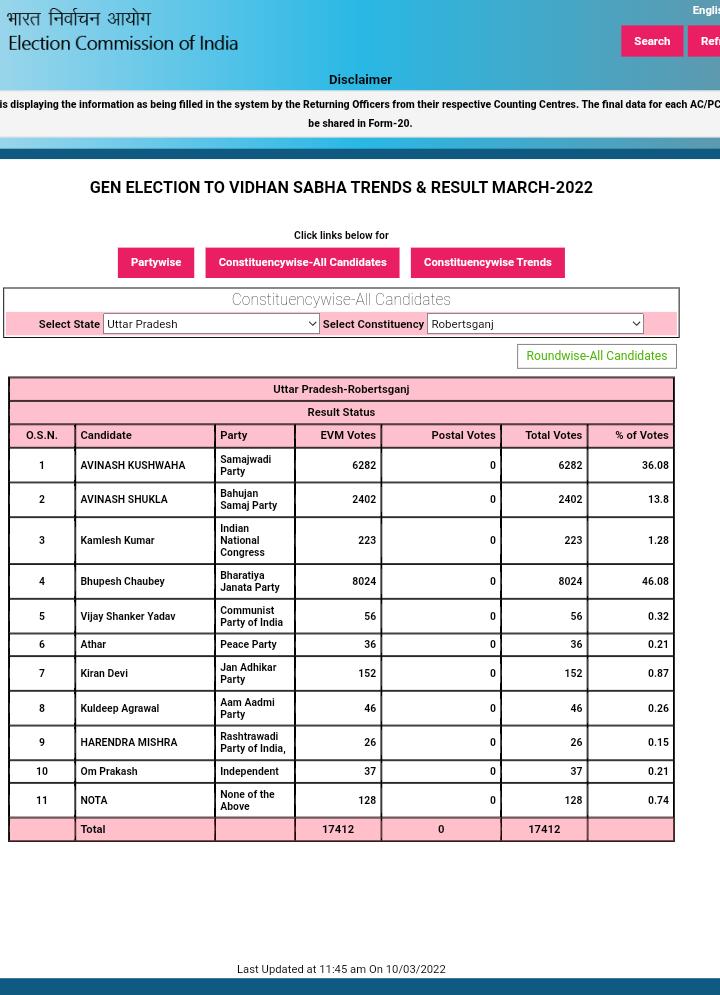This screenshot has height=995, width=720.
Task: Click the Election Commission of India logo
Action: (x=122, y=32)
